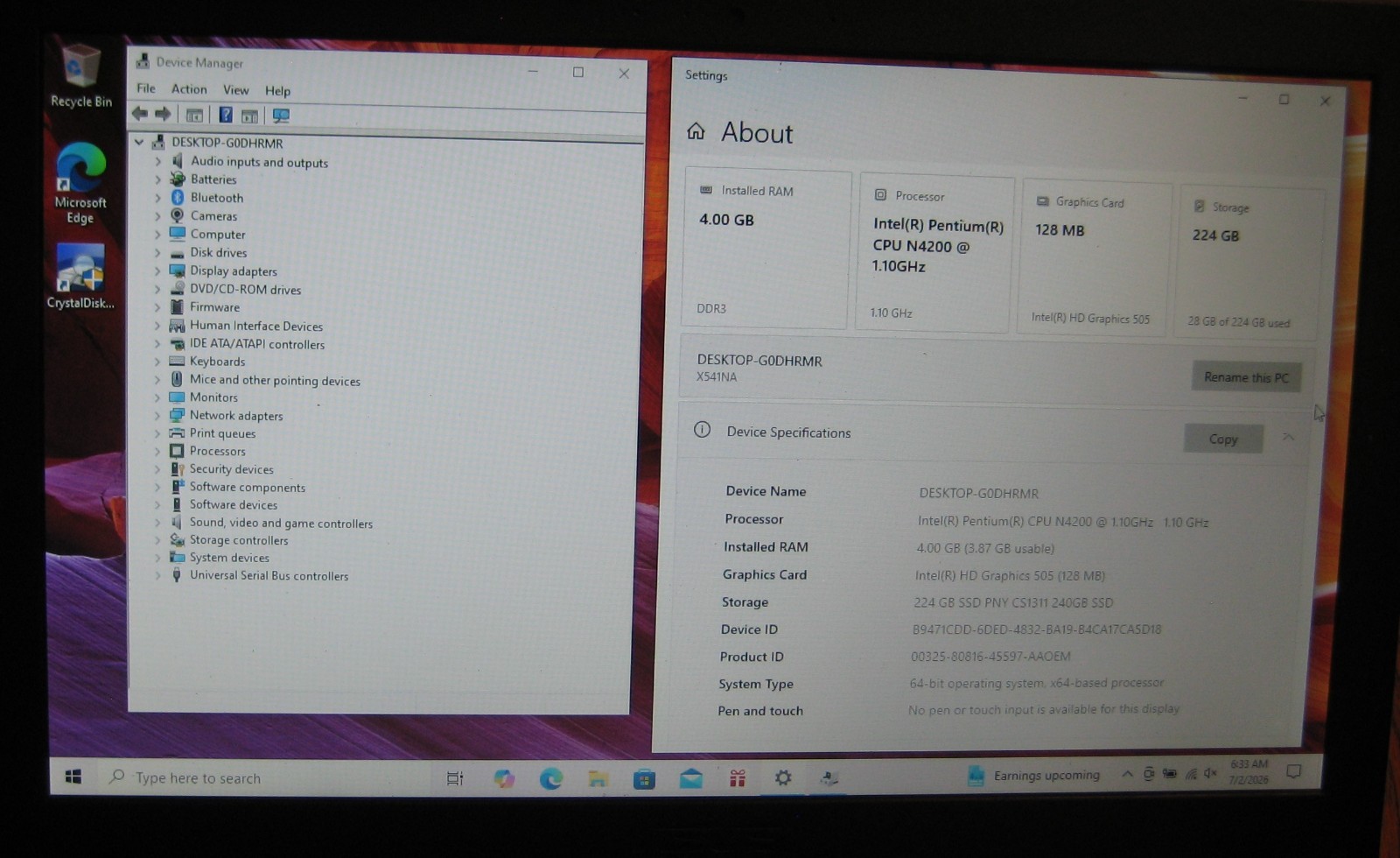Screen dimensions: 1400x858
Task: Click the Settings Home icon beside About
Action: [x=696, y=131]
